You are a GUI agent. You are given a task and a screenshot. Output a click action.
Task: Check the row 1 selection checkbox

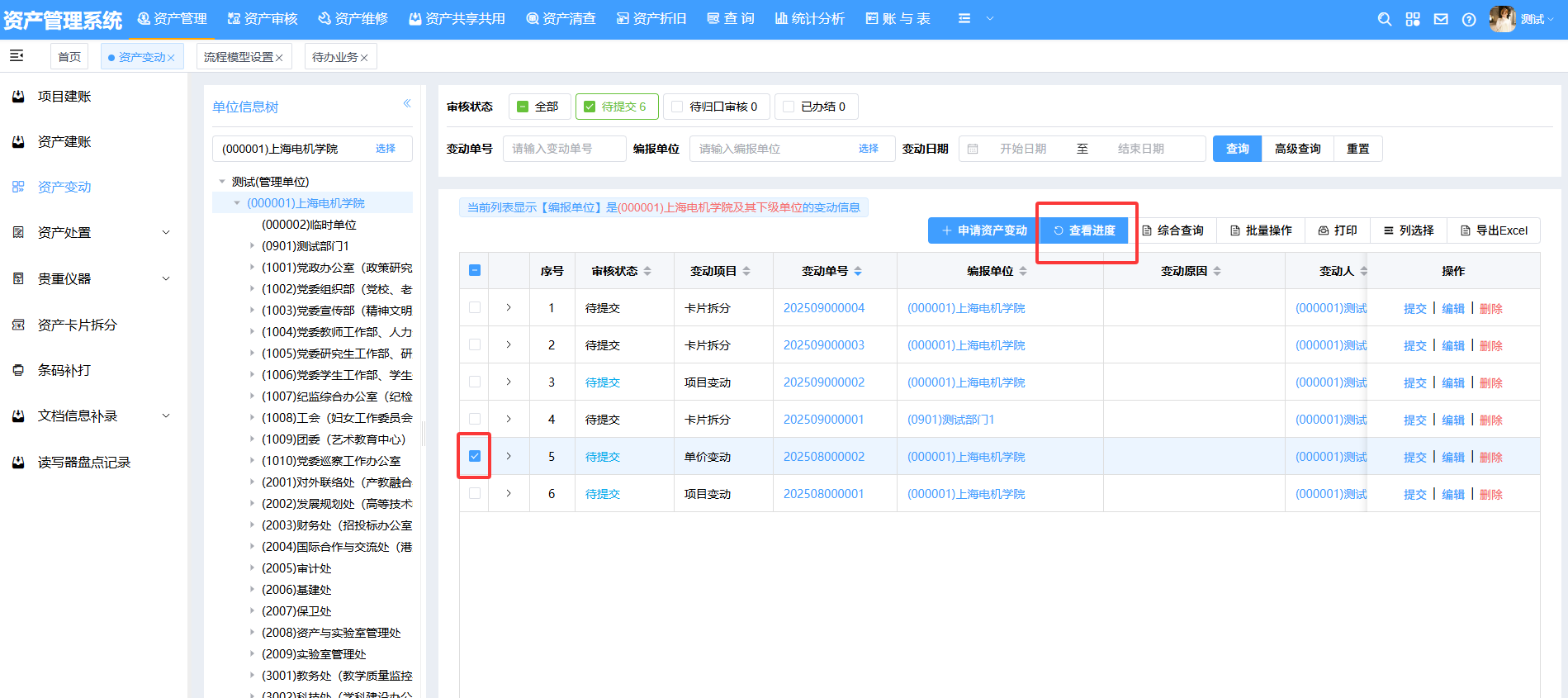coord(475,307)
